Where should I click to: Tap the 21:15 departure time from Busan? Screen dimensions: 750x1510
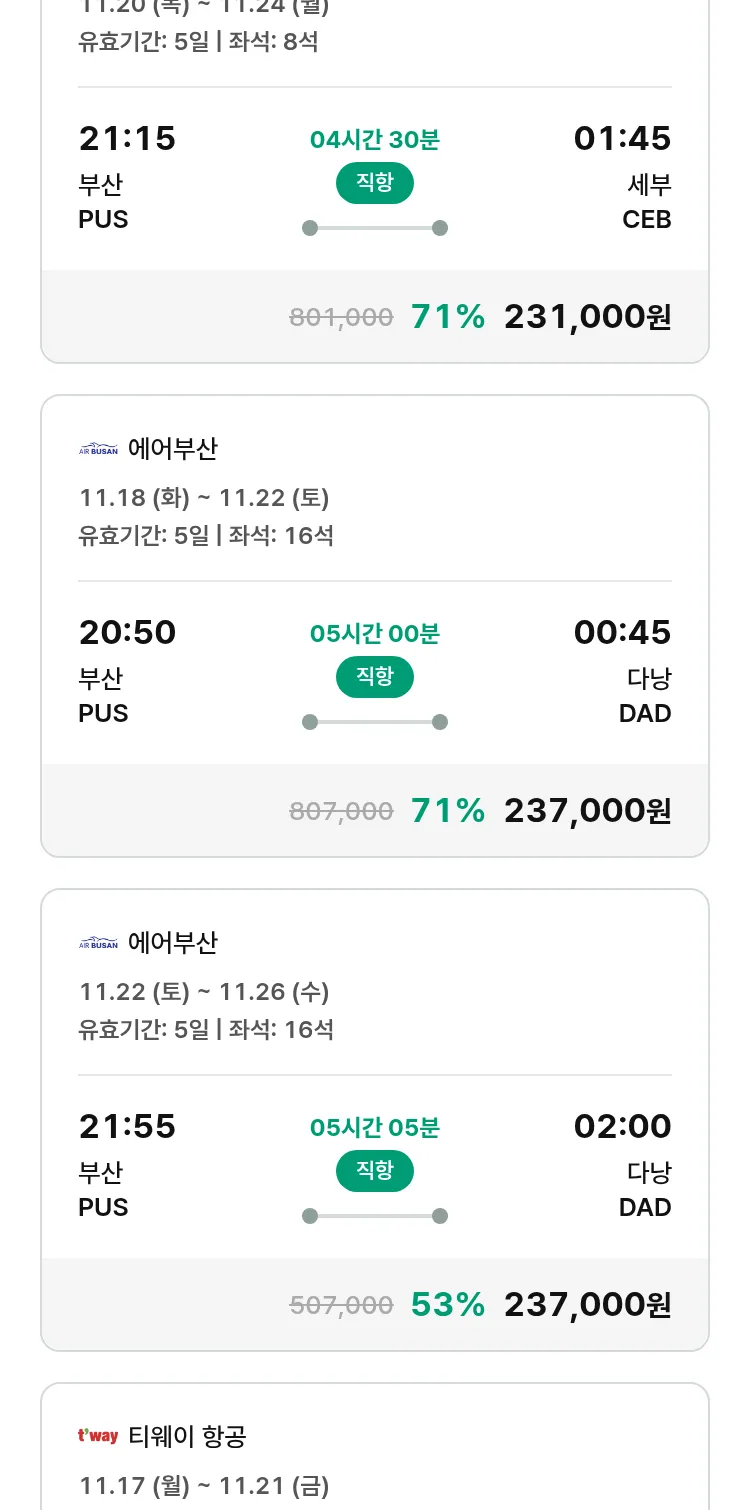127,139
